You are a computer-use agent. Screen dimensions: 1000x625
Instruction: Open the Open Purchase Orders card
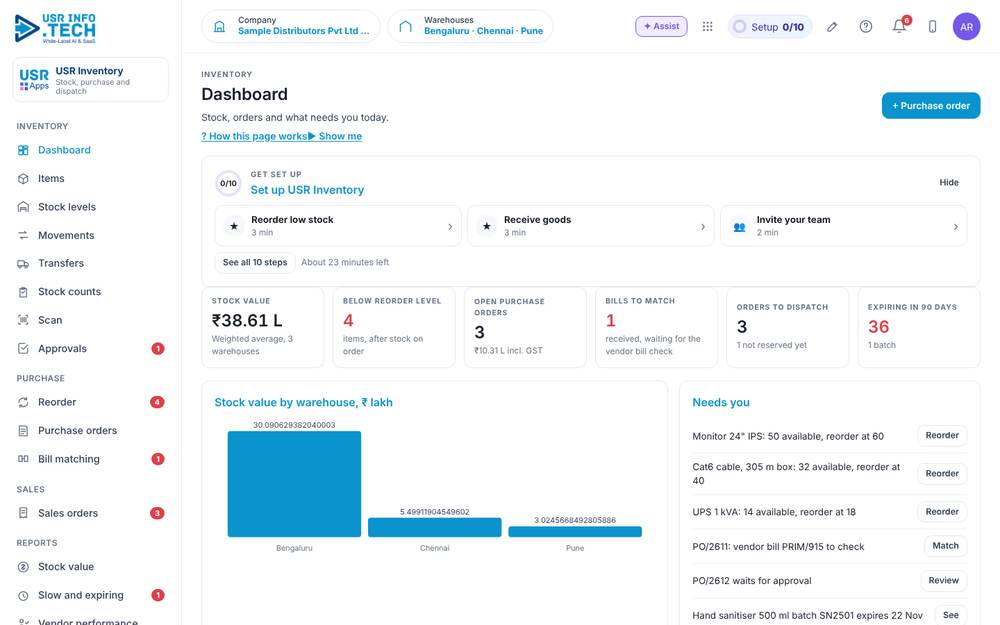[x=526, y=327]
